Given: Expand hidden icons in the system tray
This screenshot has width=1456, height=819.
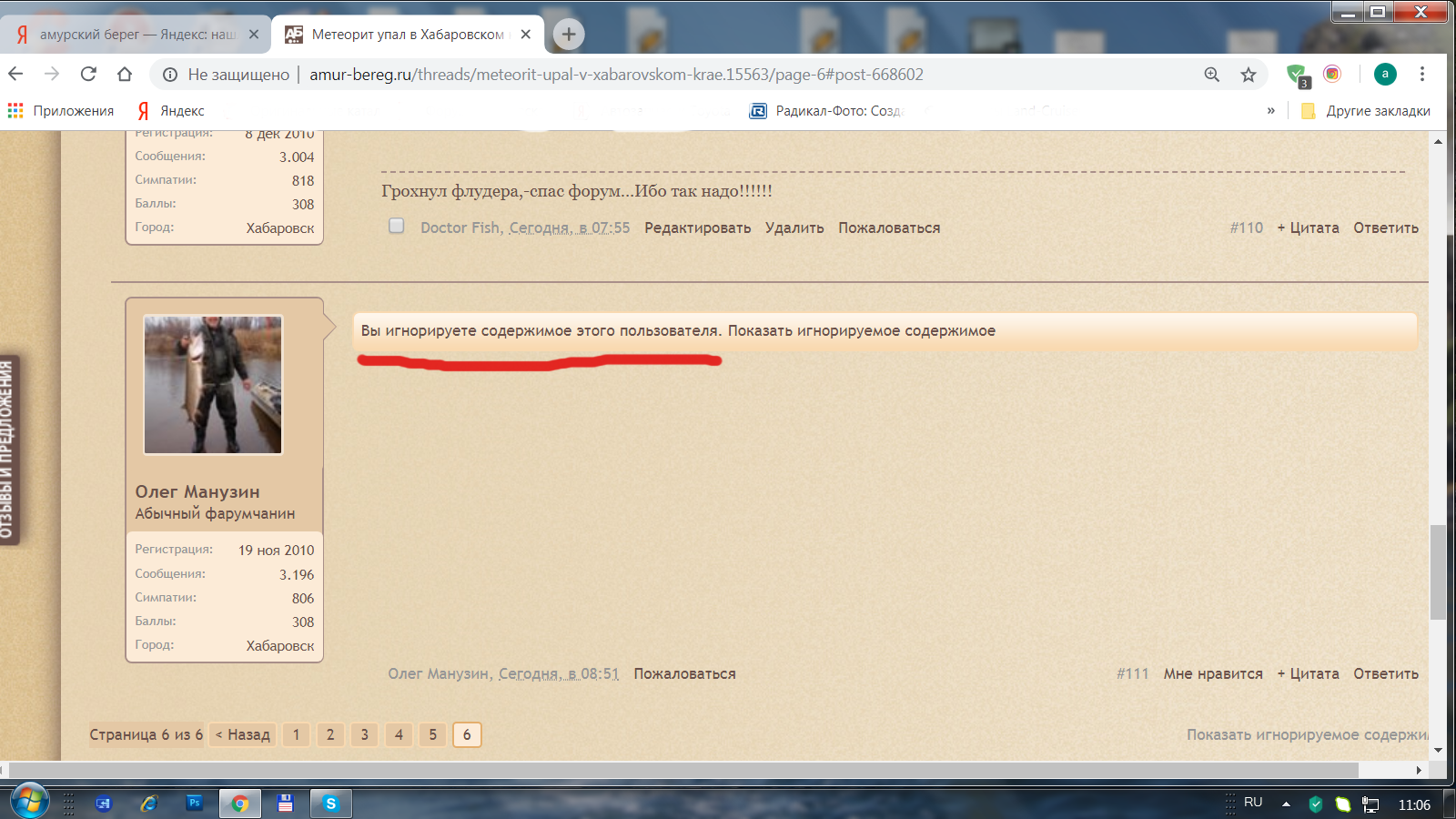Looking at the screenshot, I should 1286,804.
